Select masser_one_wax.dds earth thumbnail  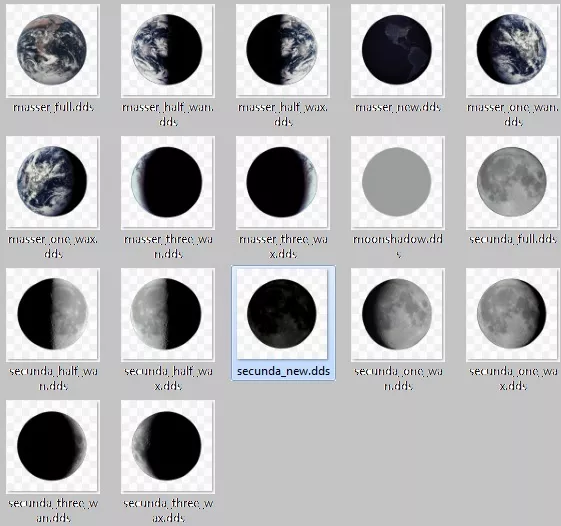(53, 182)
